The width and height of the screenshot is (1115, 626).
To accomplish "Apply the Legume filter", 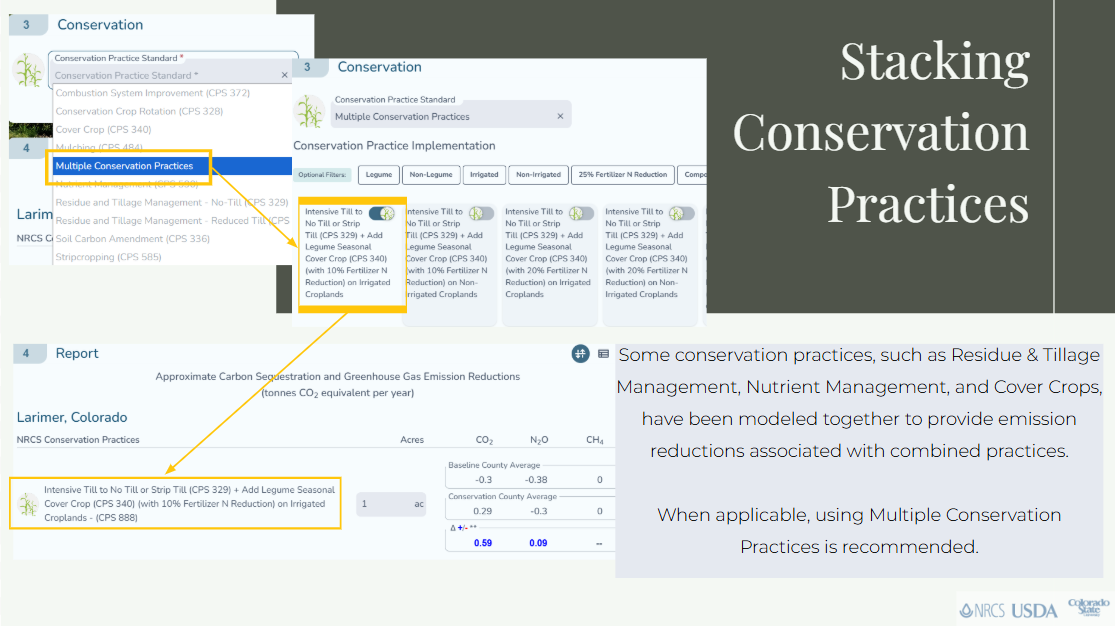I will coord(379,174).
